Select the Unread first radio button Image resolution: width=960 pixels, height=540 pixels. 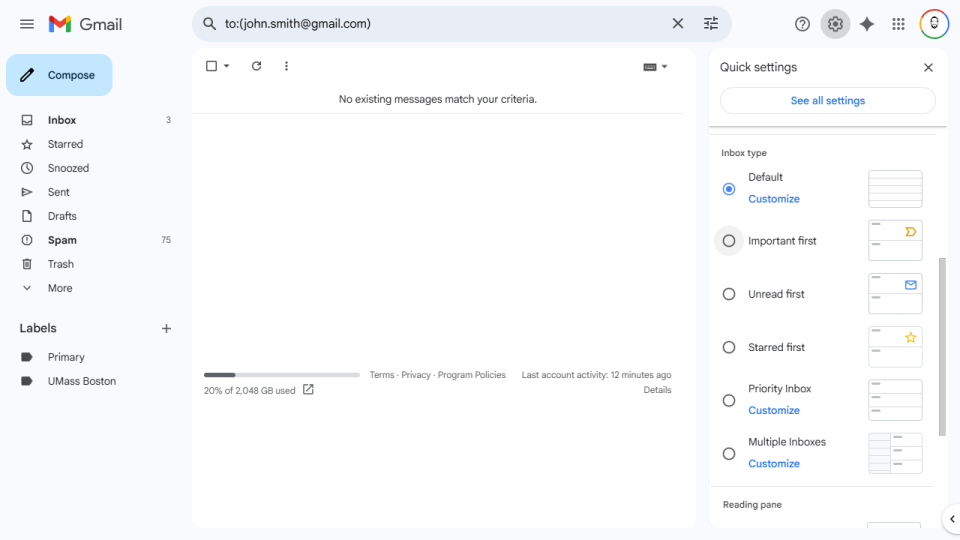[x=729, y=294]
